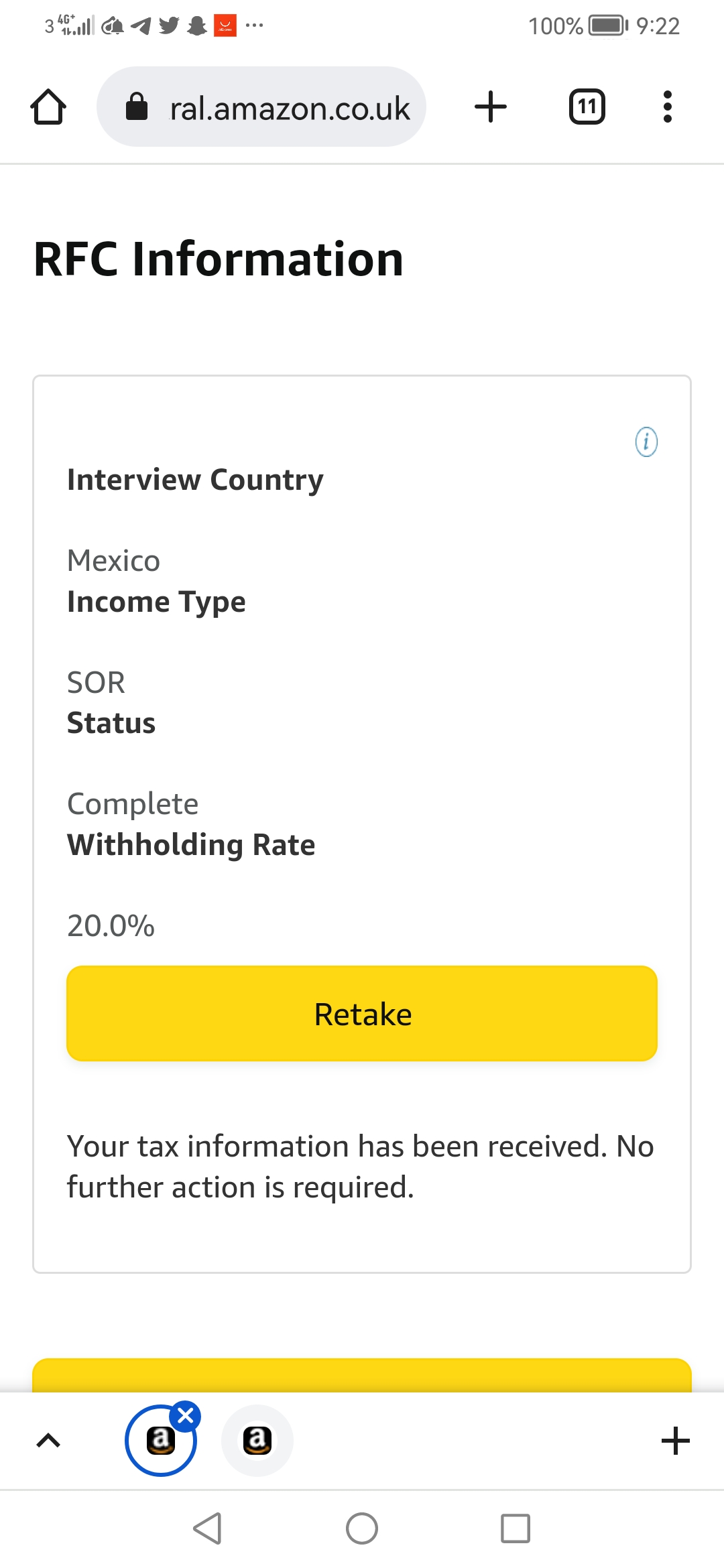
Task: Tap the Twitter bird notification icon
Action: pyautogui.click(x=169, y=26)
